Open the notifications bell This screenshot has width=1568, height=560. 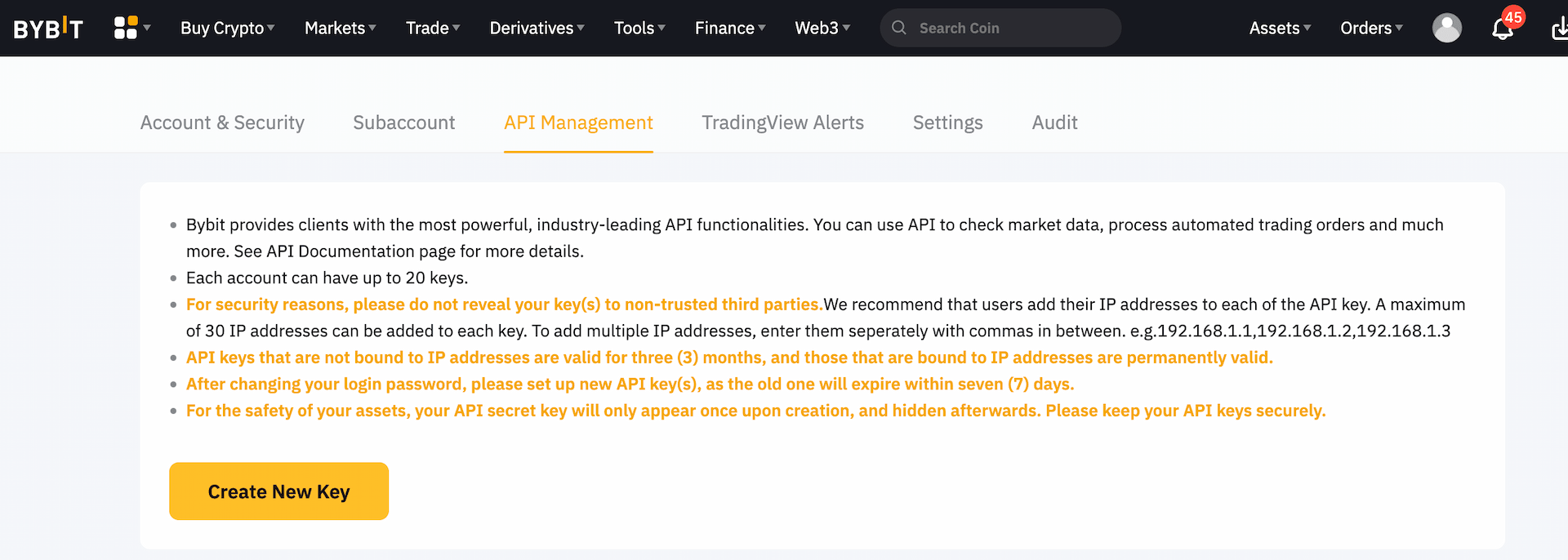[1502, 29]
